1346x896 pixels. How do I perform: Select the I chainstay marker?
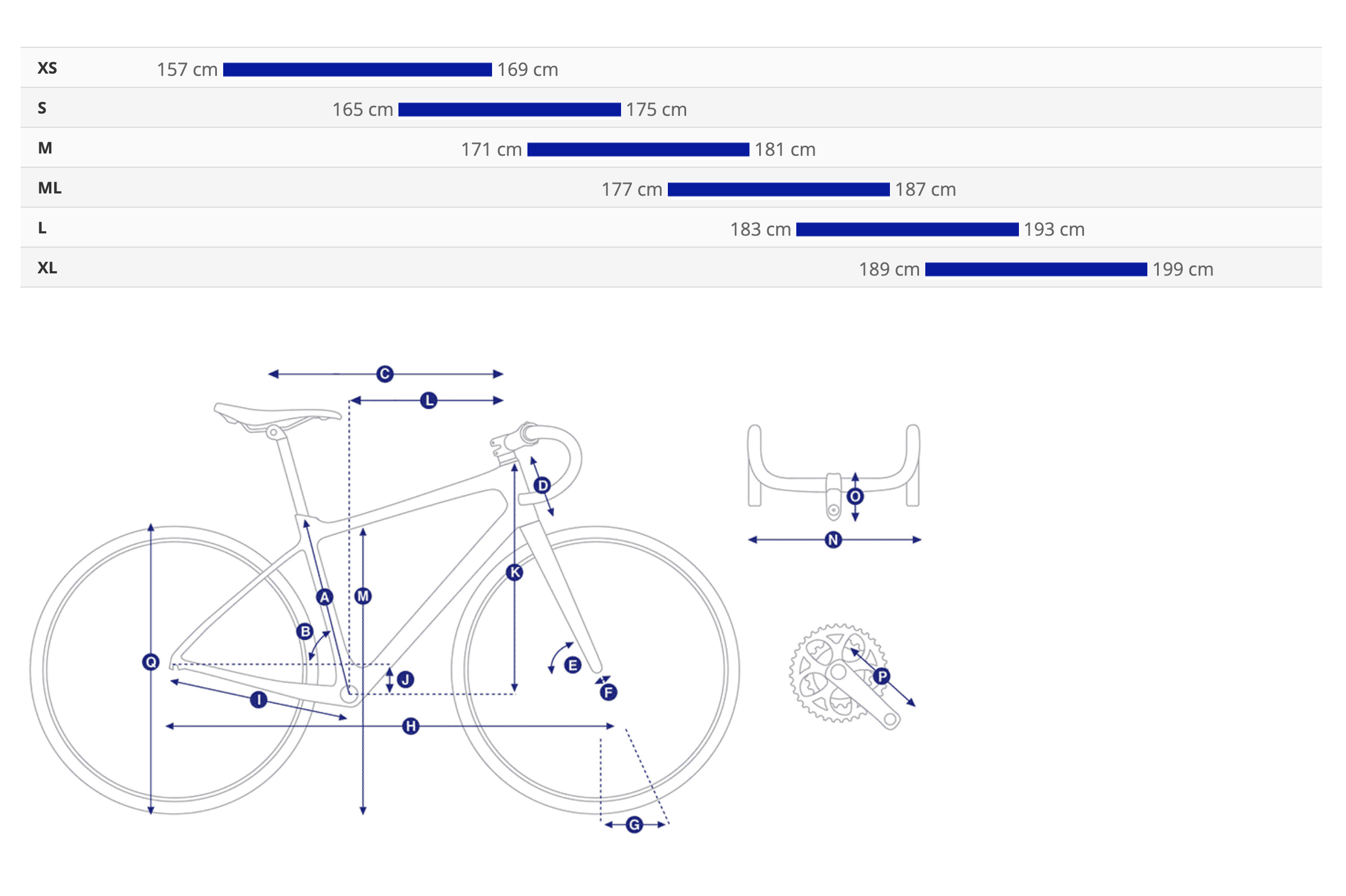(259, 700)
